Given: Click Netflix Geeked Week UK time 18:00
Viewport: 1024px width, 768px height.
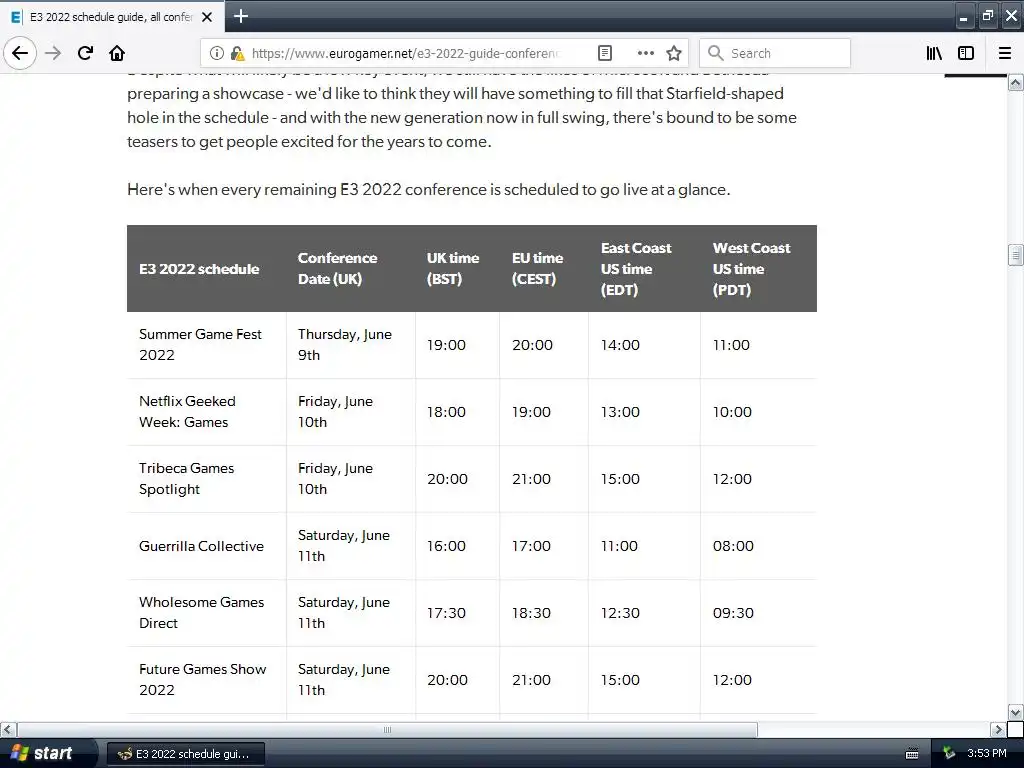Looking at the screenshot, I should [446, 412].
